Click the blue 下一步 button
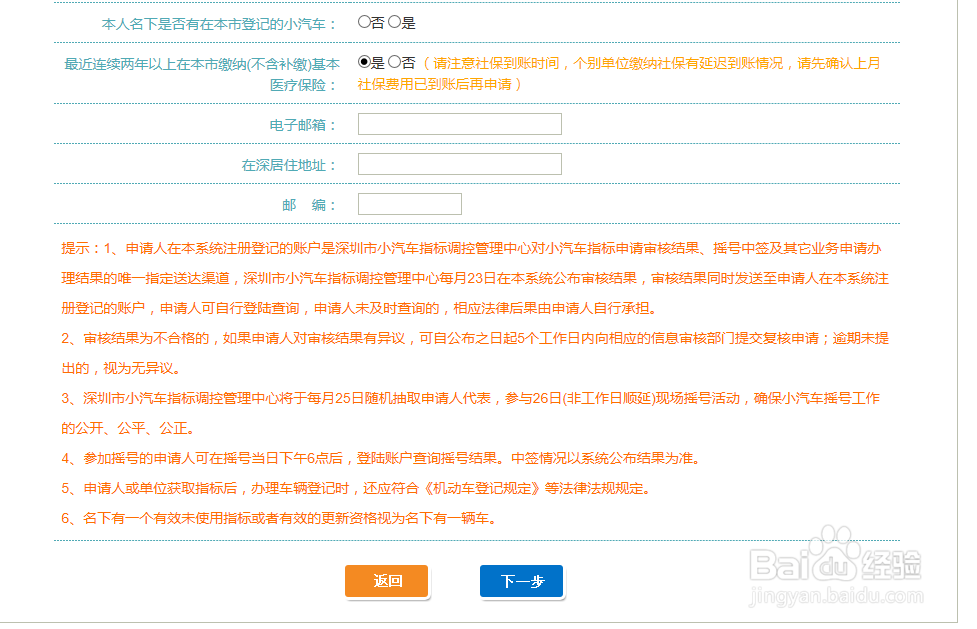This screenshot has height=629, width=977. 521,581
